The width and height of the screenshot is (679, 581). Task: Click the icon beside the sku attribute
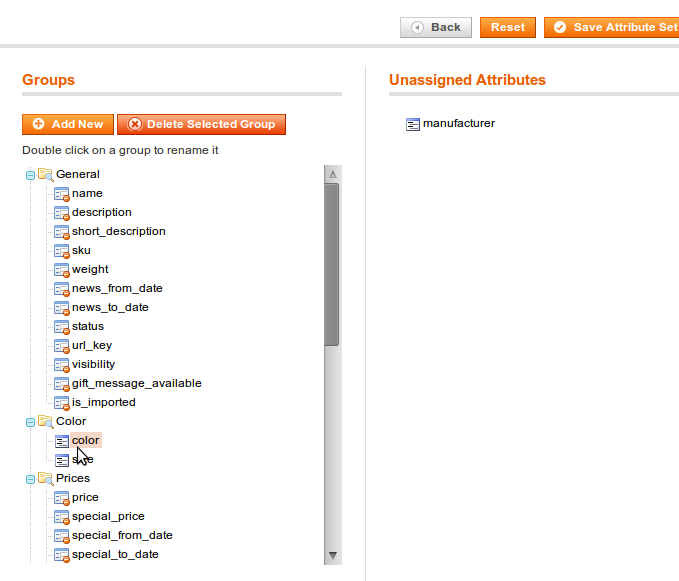tap(61, 250)
